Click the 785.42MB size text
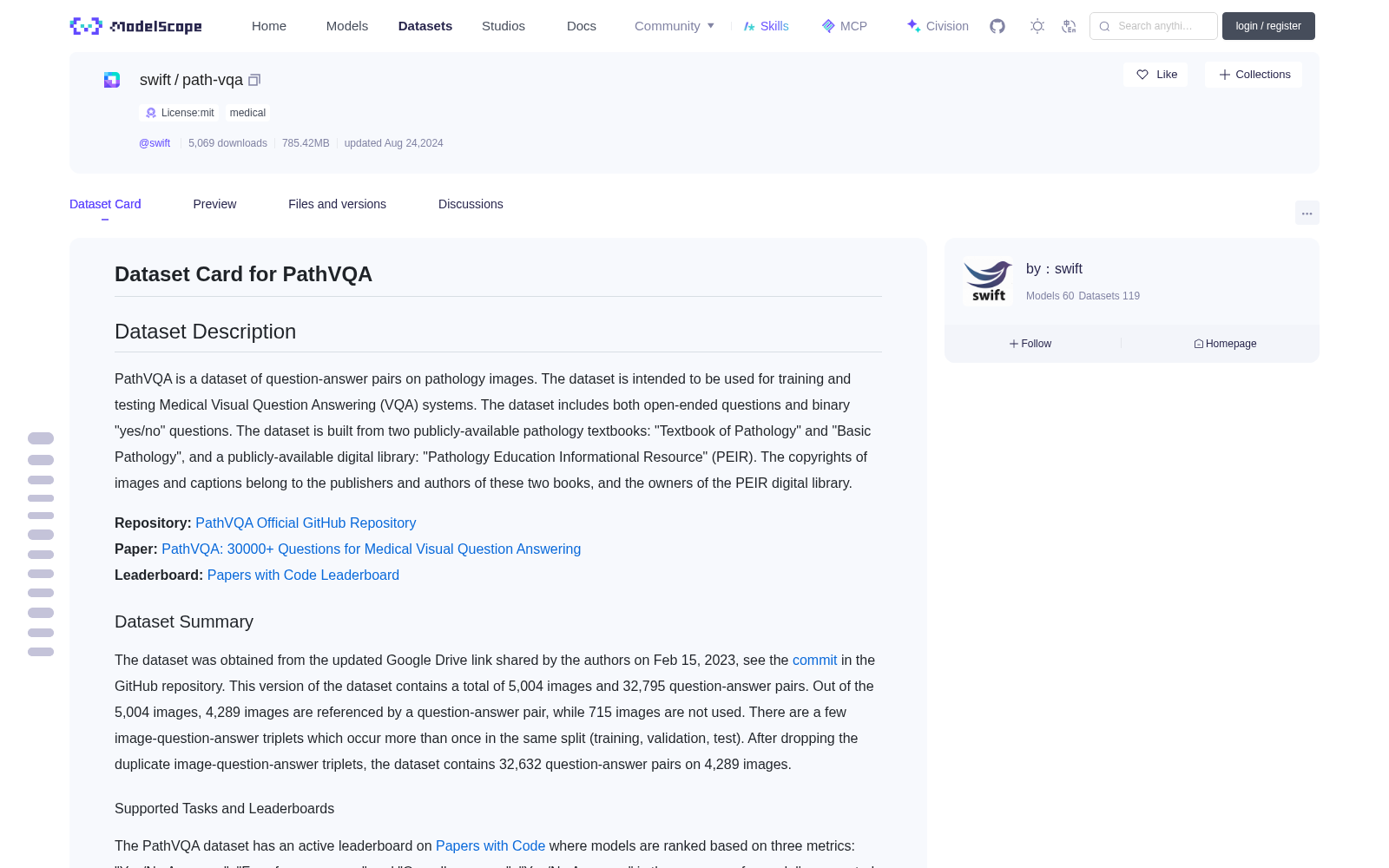 click(306, 143)
